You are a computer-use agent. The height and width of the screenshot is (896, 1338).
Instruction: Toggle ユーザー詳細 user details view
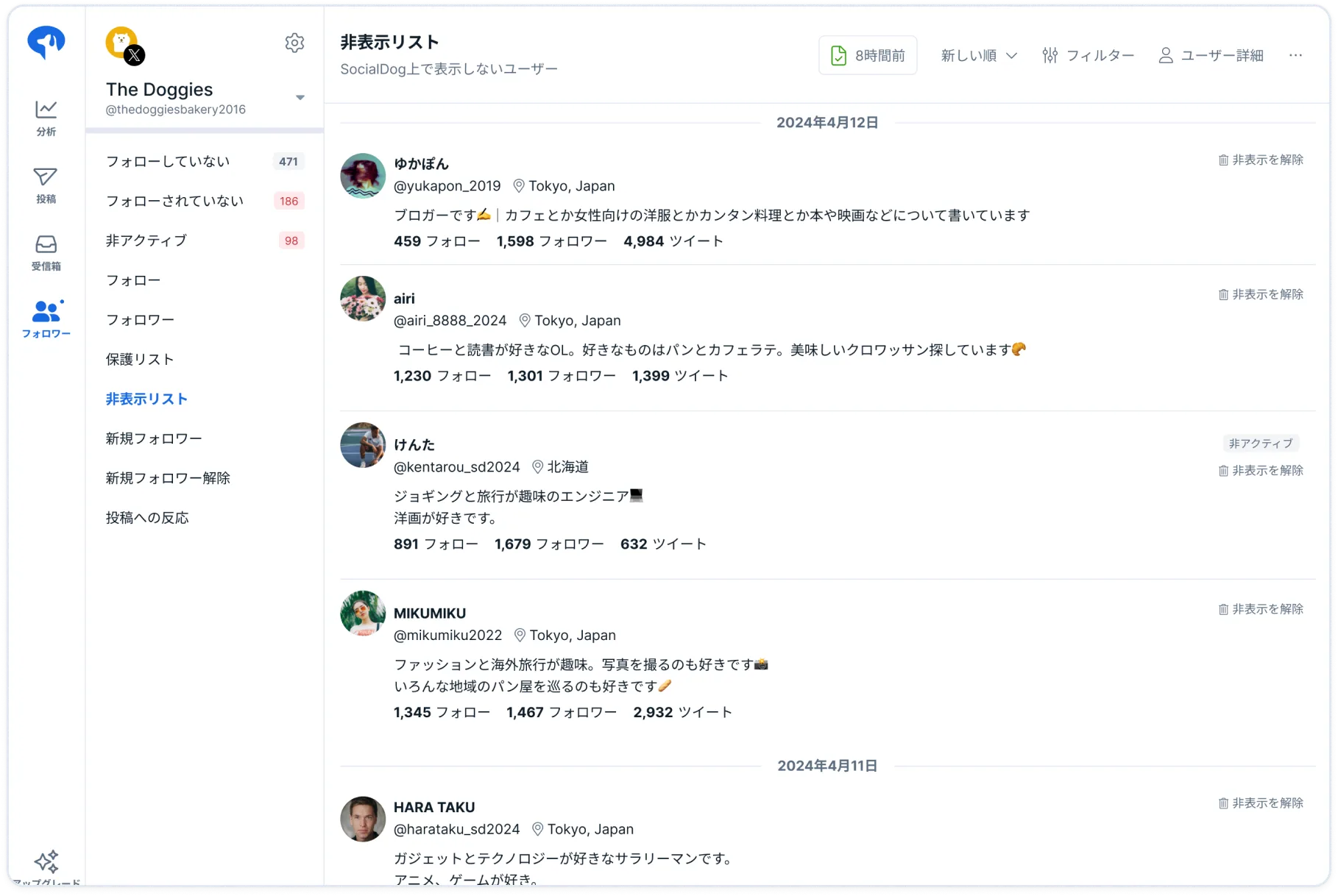point(1211,55)
